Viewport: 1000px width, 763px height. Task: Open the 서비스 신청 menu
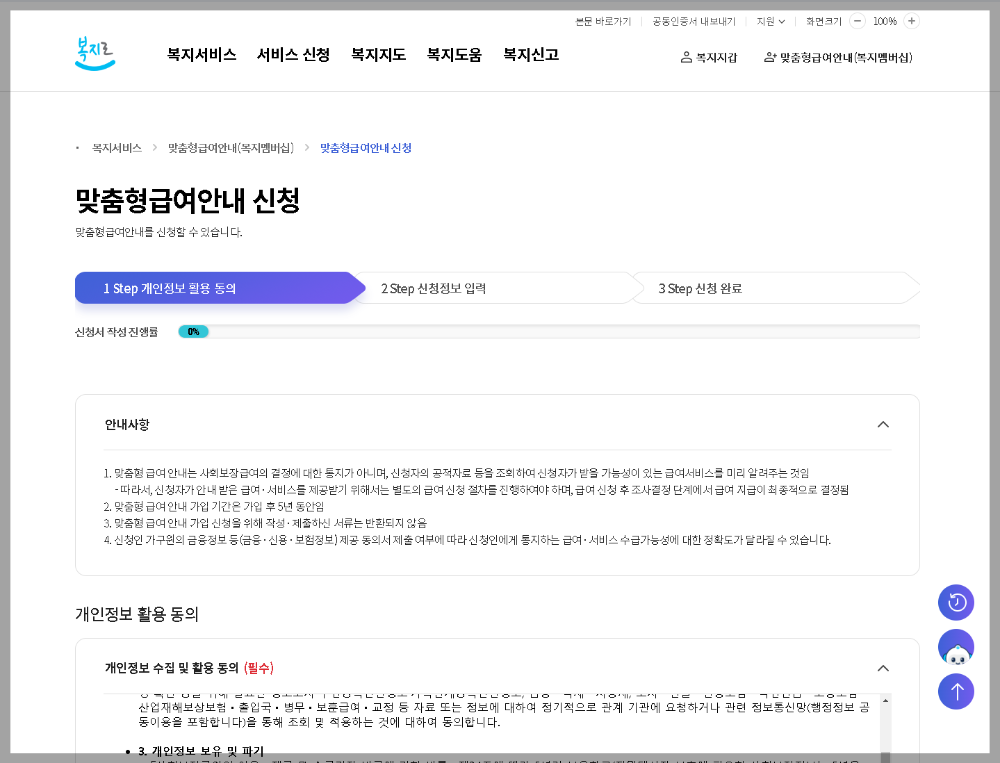293,55
